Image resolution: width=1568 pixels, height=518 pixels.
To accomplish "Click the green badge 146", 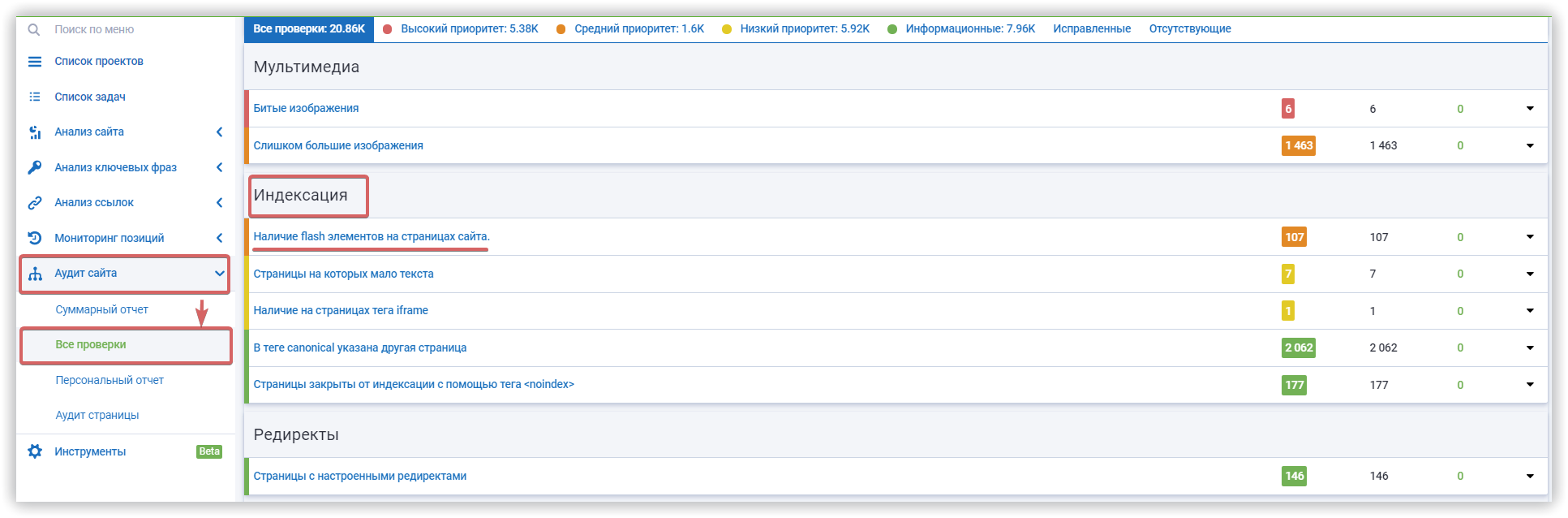I will pos(1295,476).
